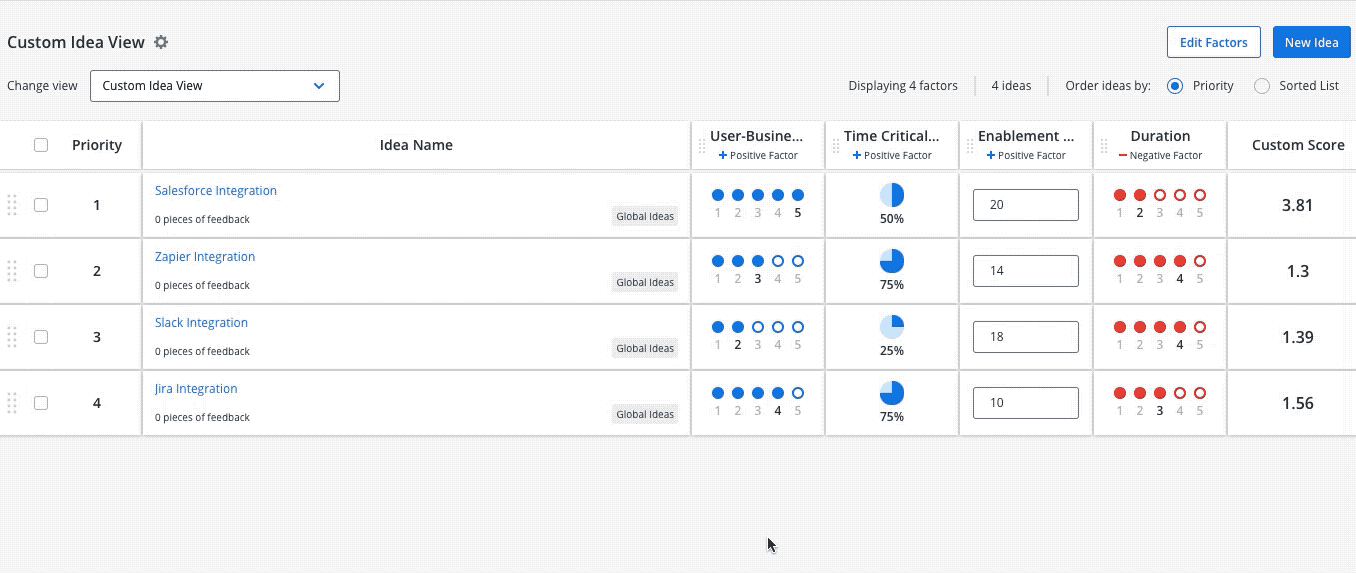Set Zapier User-Business rating to 5
The width and height of the screenshot is (1356, 573).
point(798,261)
